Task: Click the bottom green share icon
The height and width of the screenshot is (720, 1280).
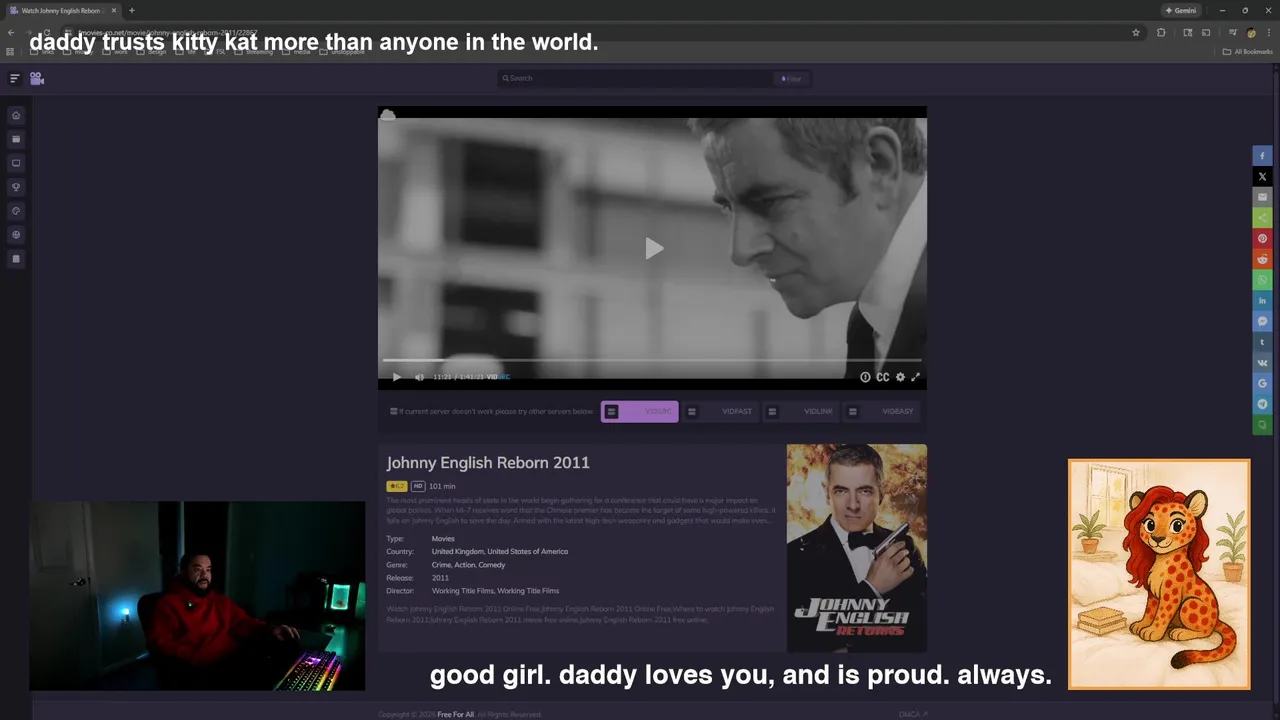Action: (1262, 425)
